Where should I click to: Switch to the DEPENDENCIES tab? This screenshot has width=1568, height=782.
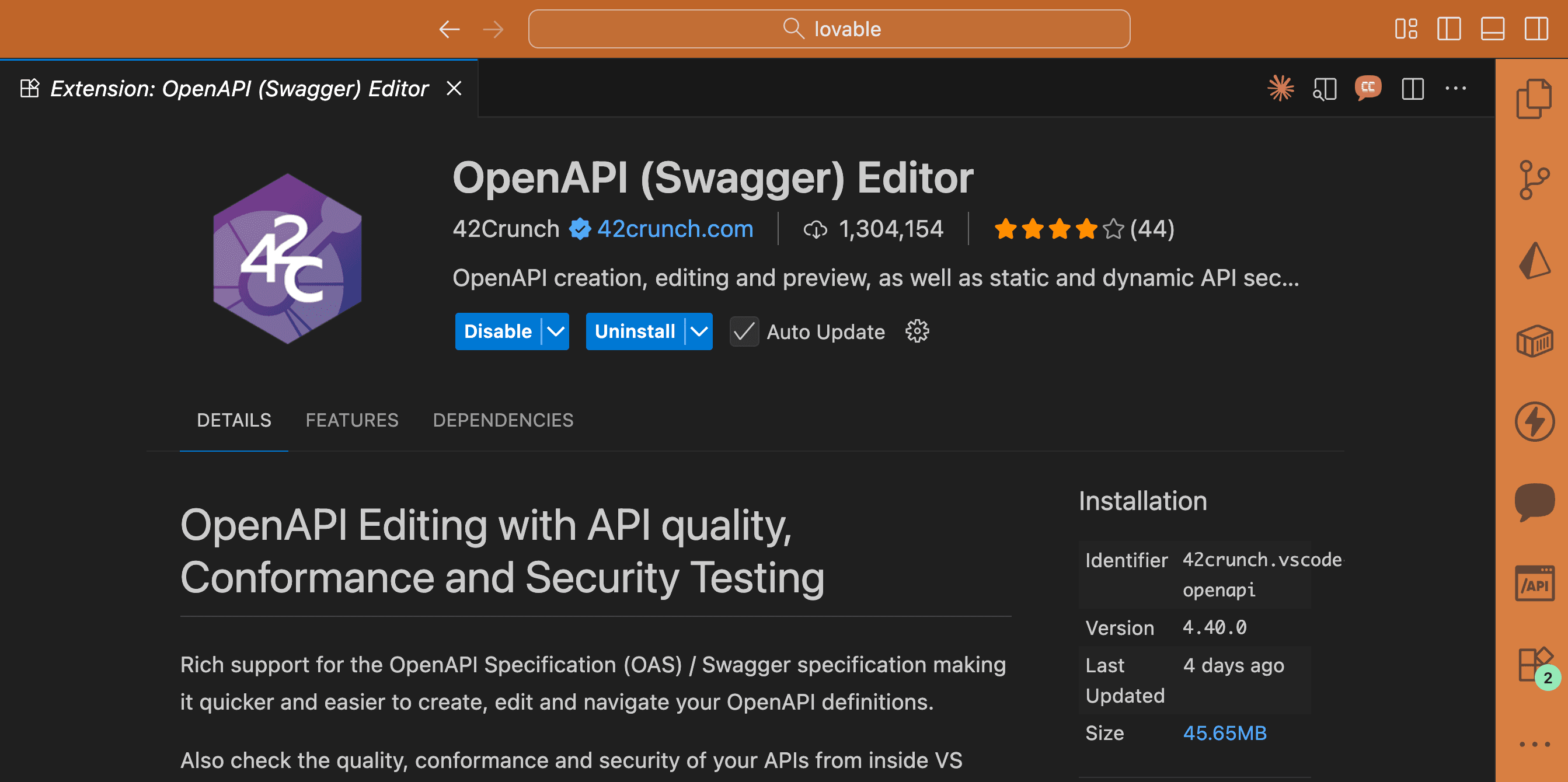coord(503,420)
